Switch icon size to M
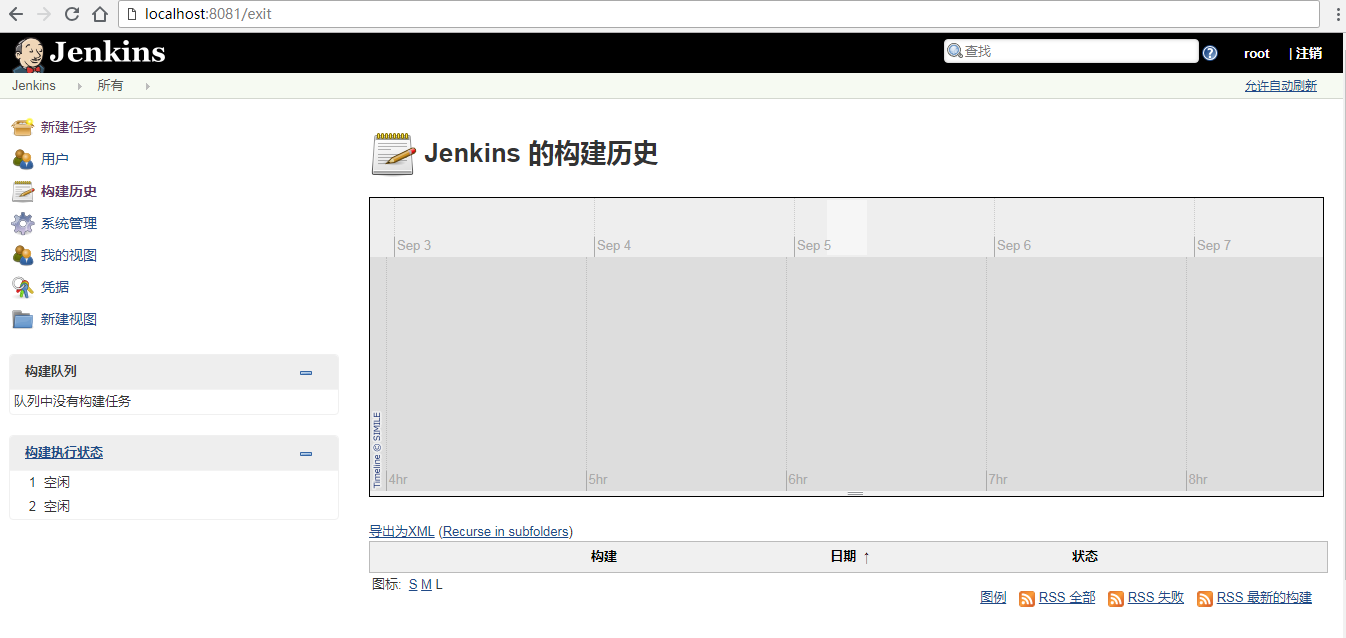1346x638 pixels. [425, 583]
